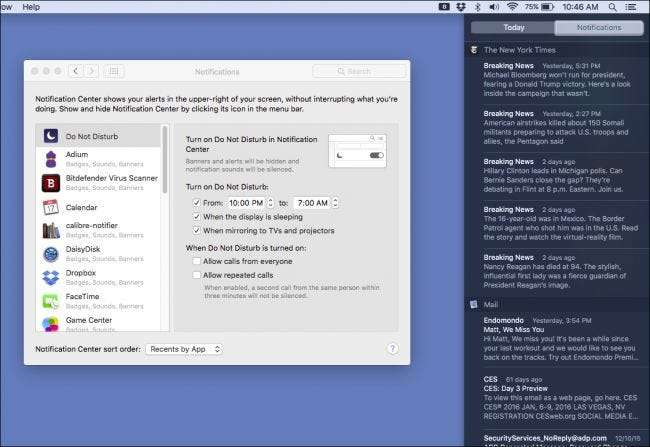This screenshot has width=650, height=447.
Task: Open Dropbox menu bar icon
Action: pos(461,7)
